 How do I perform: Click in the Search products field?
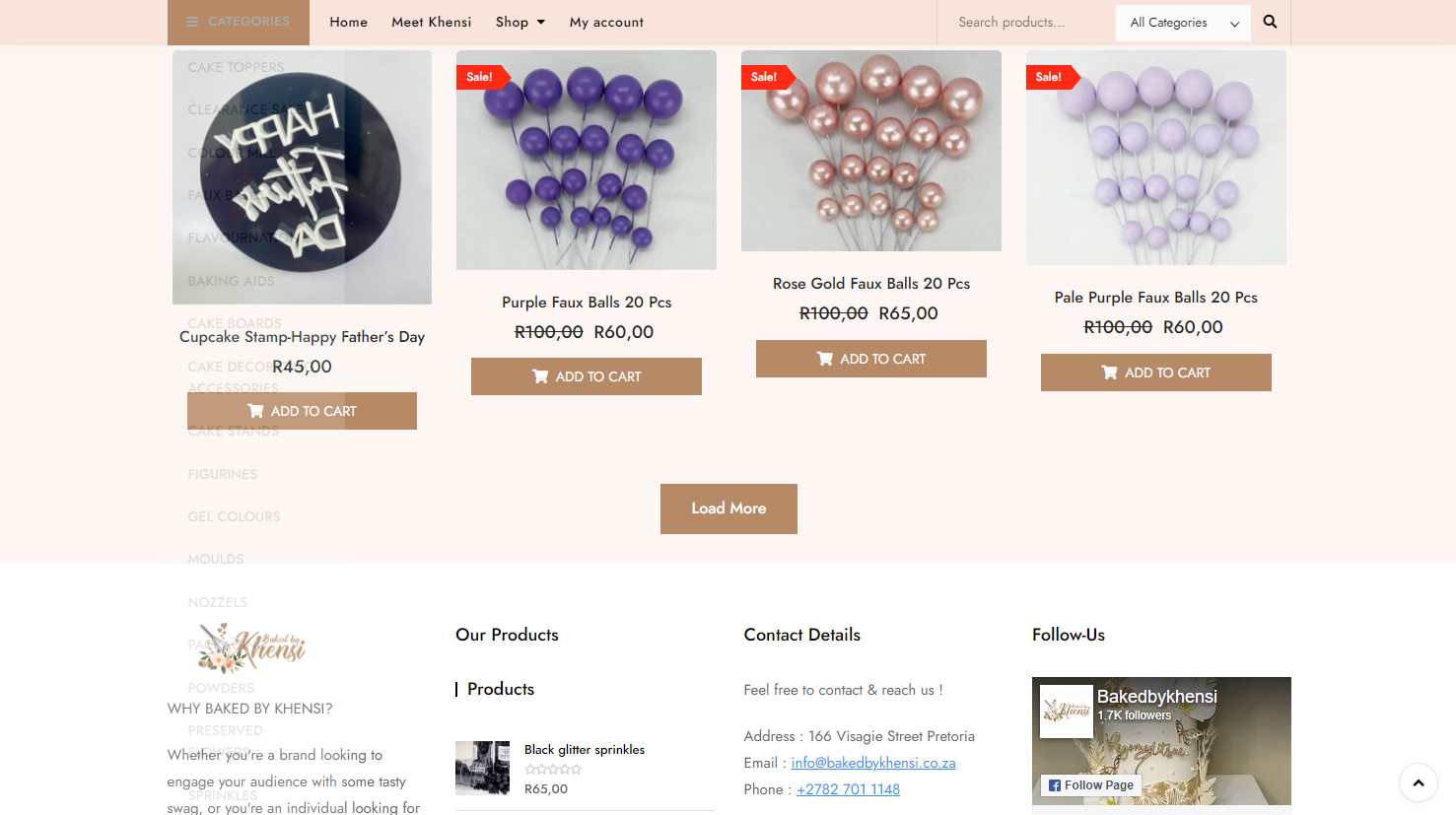1025,22
